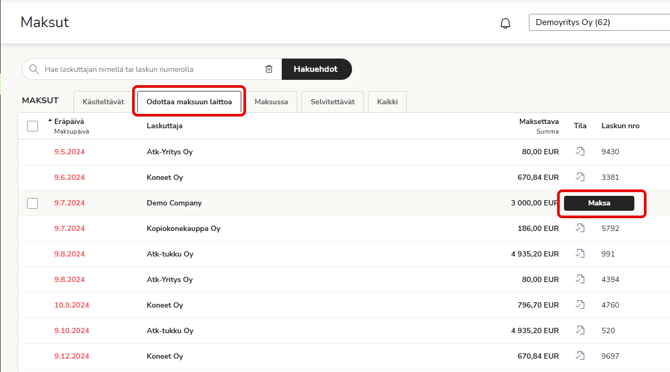Go to the Selvitettävät tab

click(332, 102)
